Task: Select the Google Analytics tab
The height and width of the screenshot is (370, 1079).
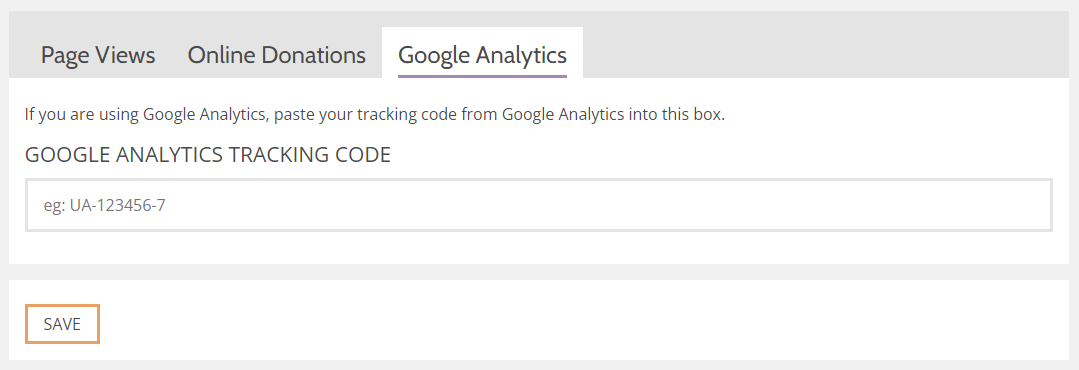Action: [482, 55]
